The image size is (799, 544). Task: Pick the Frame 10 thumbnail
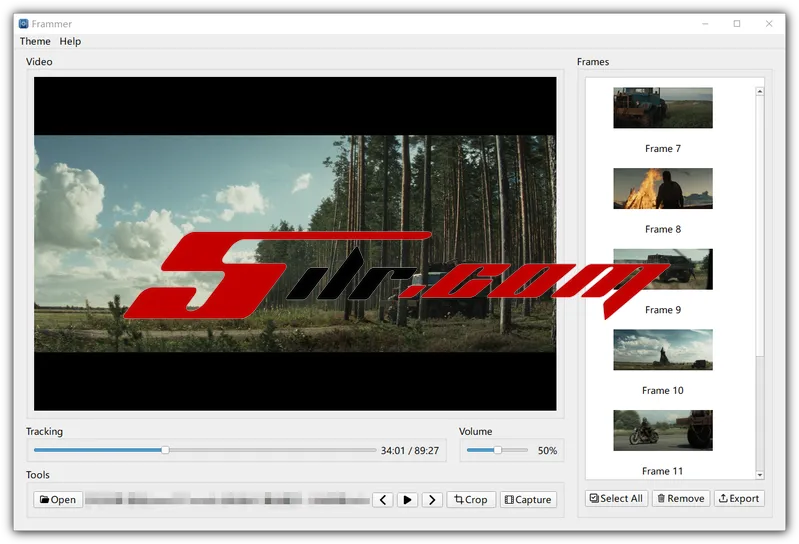(662, 350)
